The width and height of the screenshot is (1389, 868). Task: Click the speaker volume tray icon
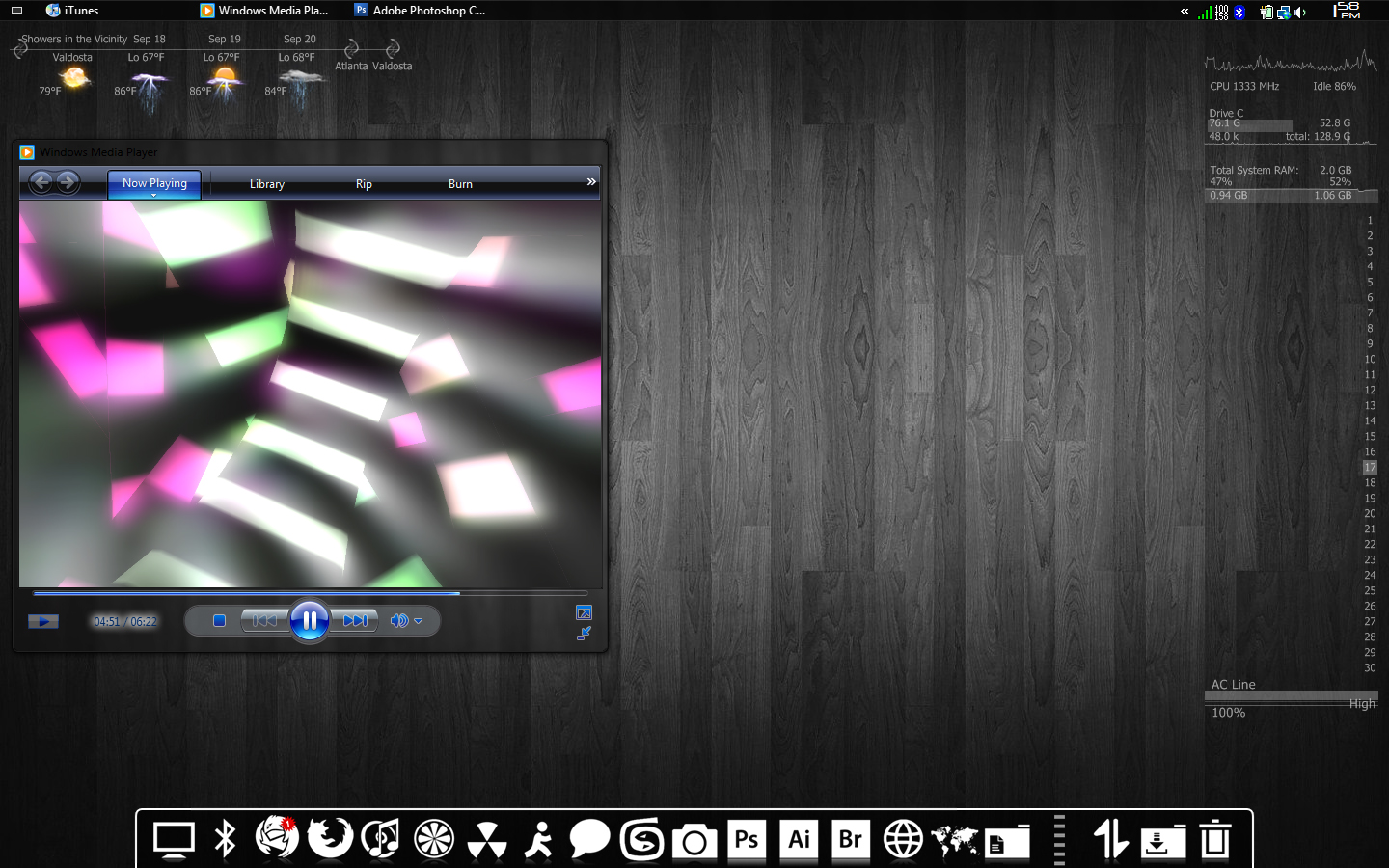(1300, 12)
